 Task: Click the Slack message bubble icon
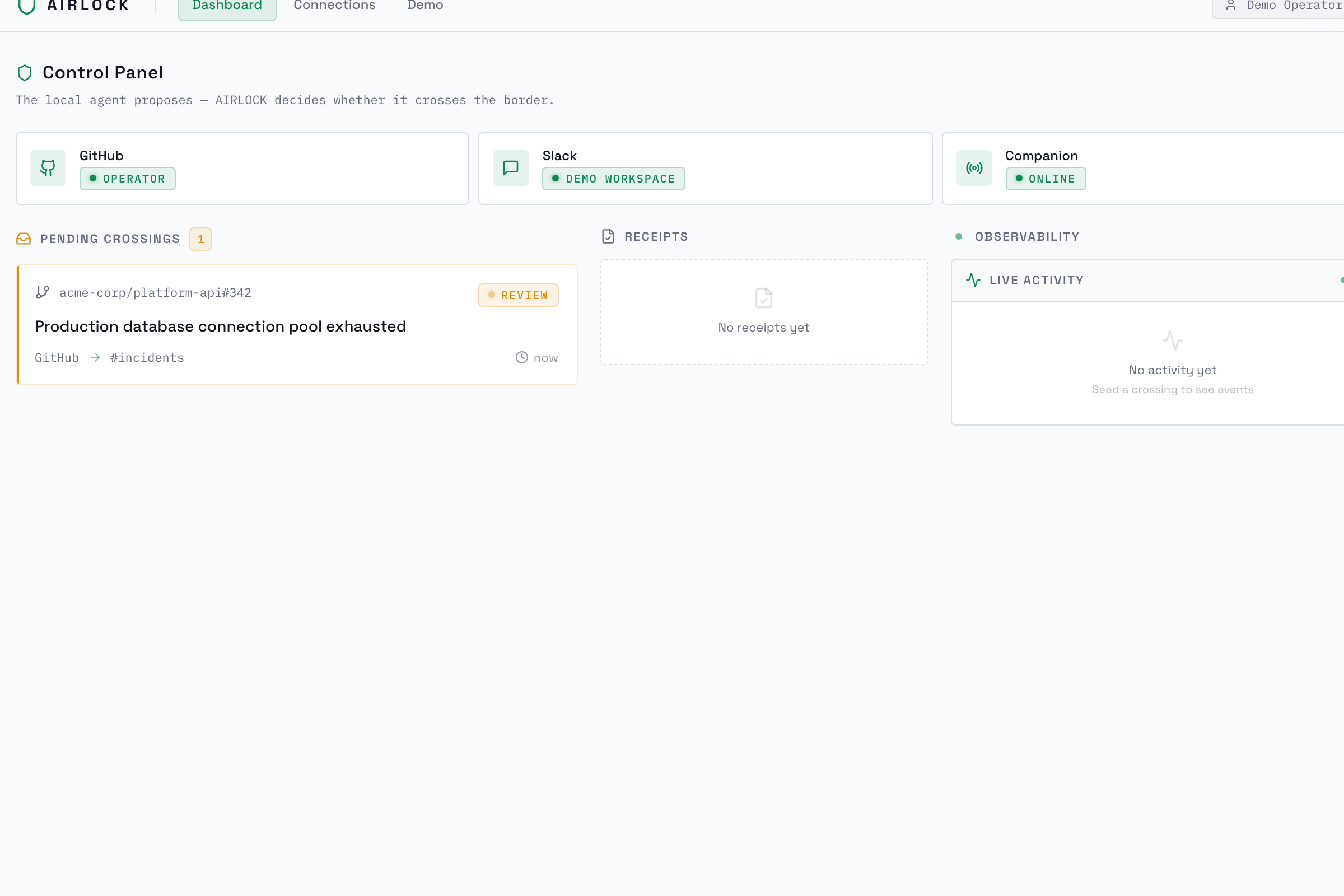(510, 168)
